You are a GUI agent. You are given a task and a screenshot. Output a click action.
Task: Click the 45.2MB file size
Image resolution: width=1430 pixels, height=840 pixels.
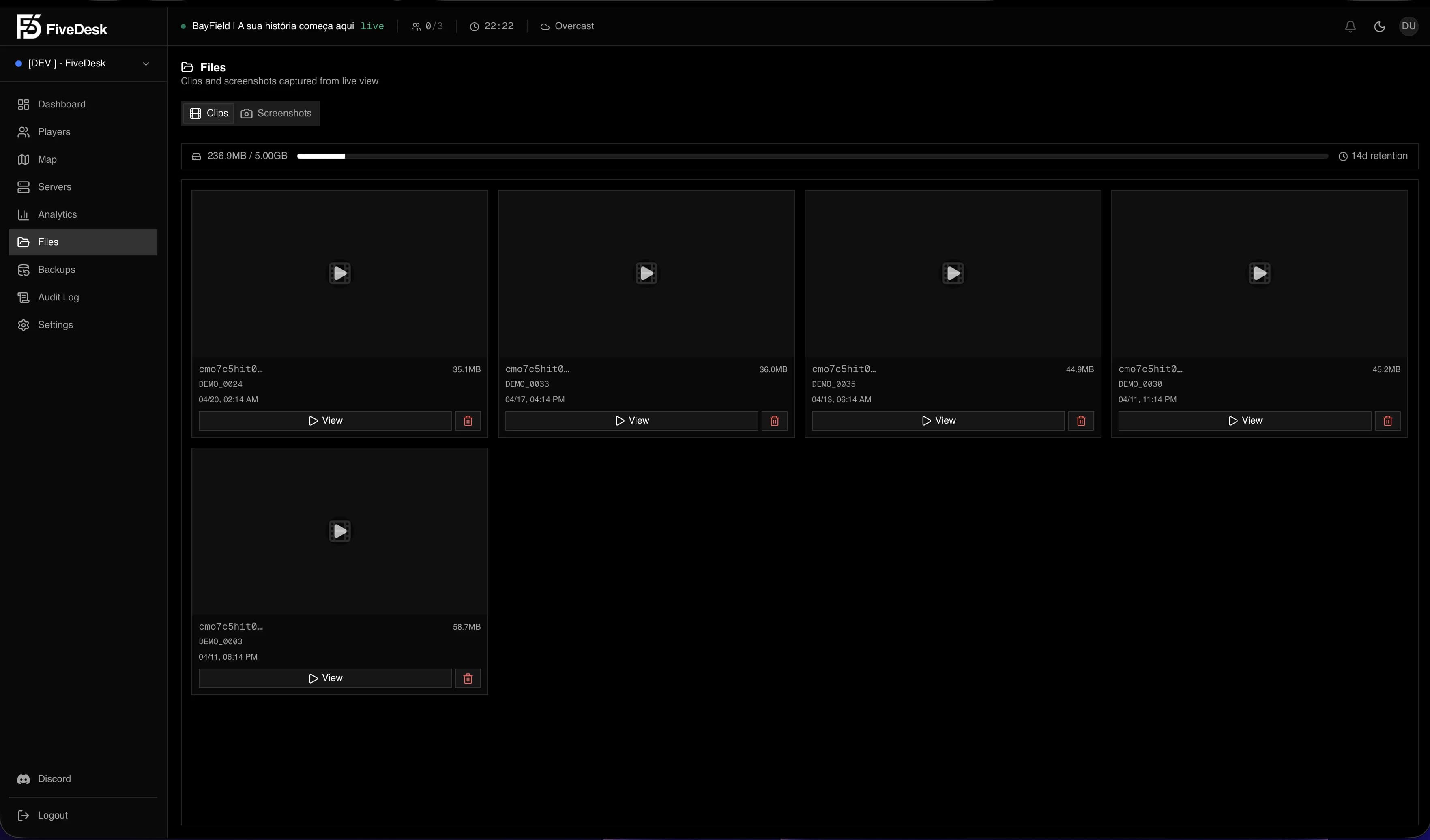pyautogui.click(x=1386, y=369)
